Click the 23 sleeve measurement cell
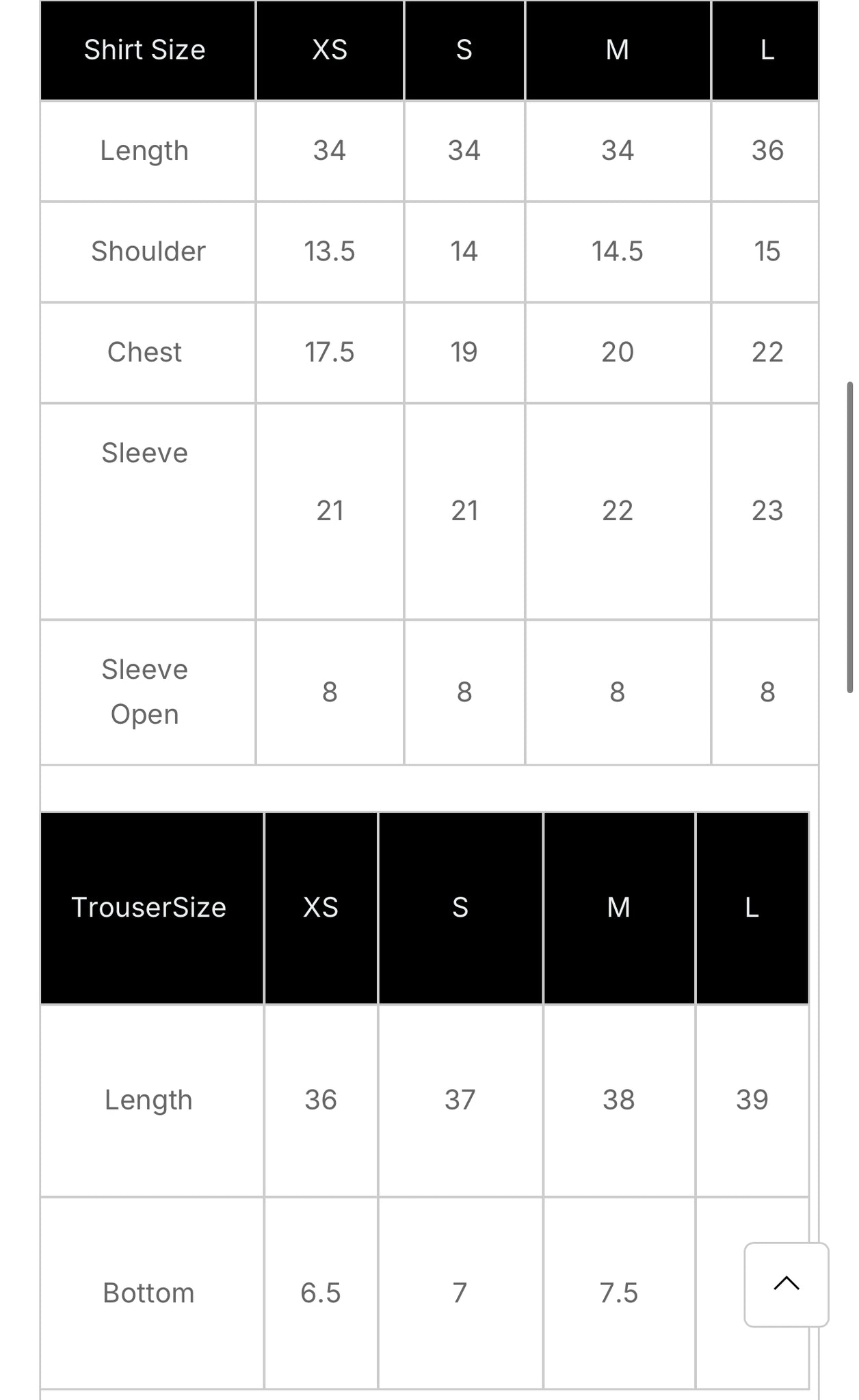This screenshot has height=1400, width=859. (x=767, y=511)
